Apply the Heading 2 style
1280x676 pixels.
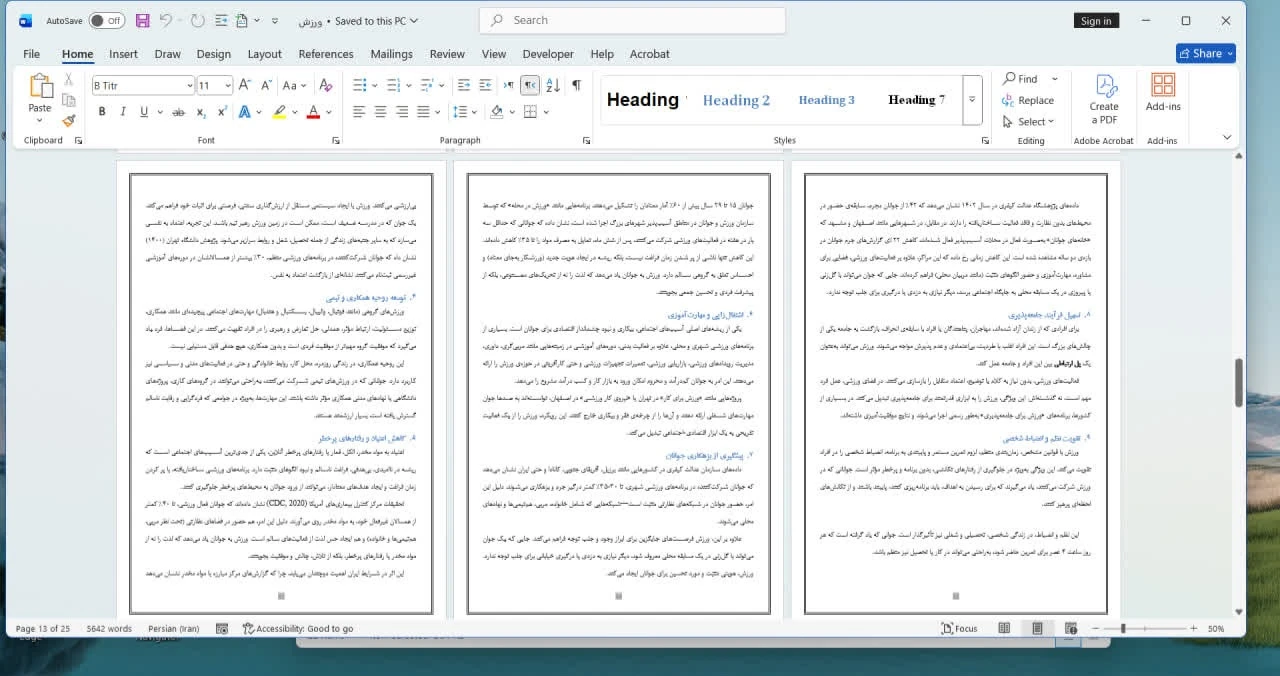pyautogui.click(x=736, y=100)
